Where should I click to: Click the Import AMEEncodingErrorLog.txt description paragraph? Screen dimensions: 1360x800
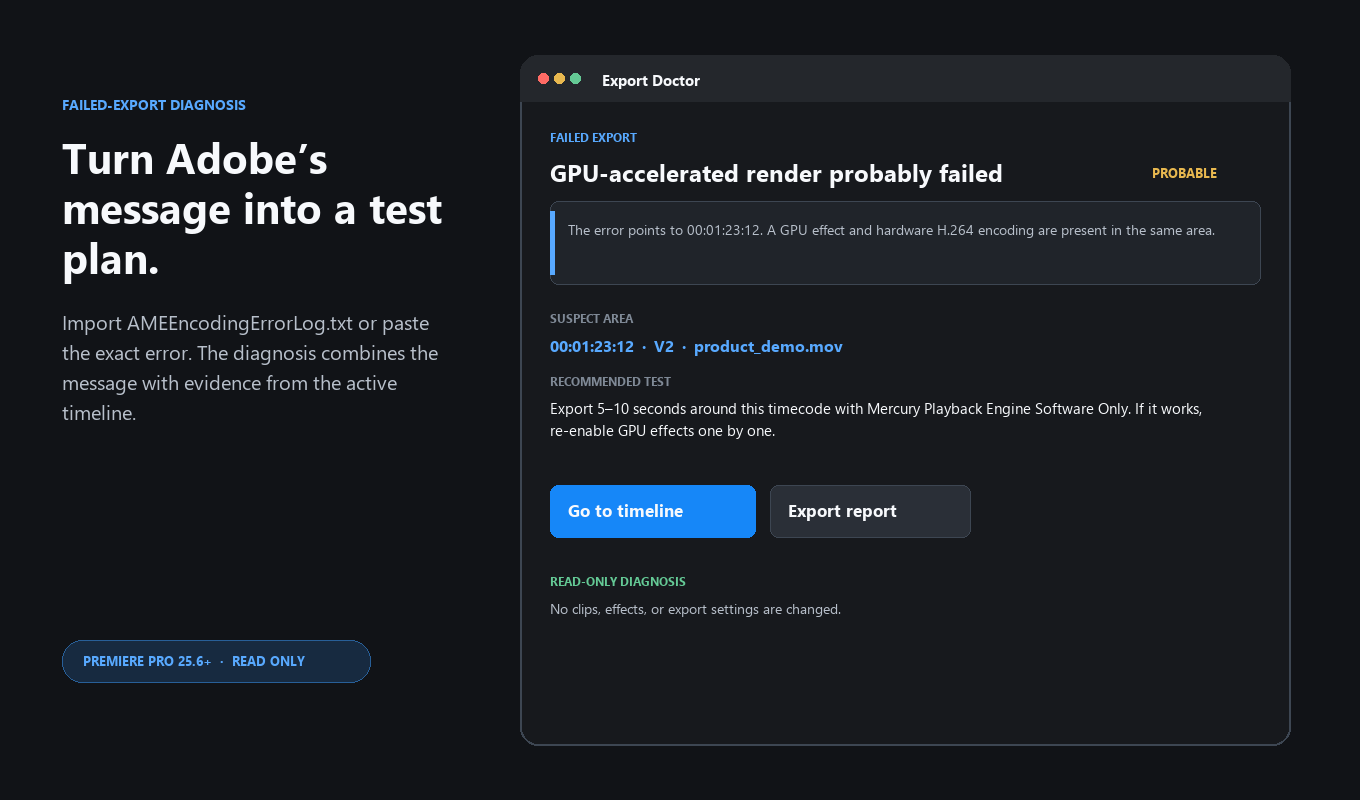click(250, 368)
